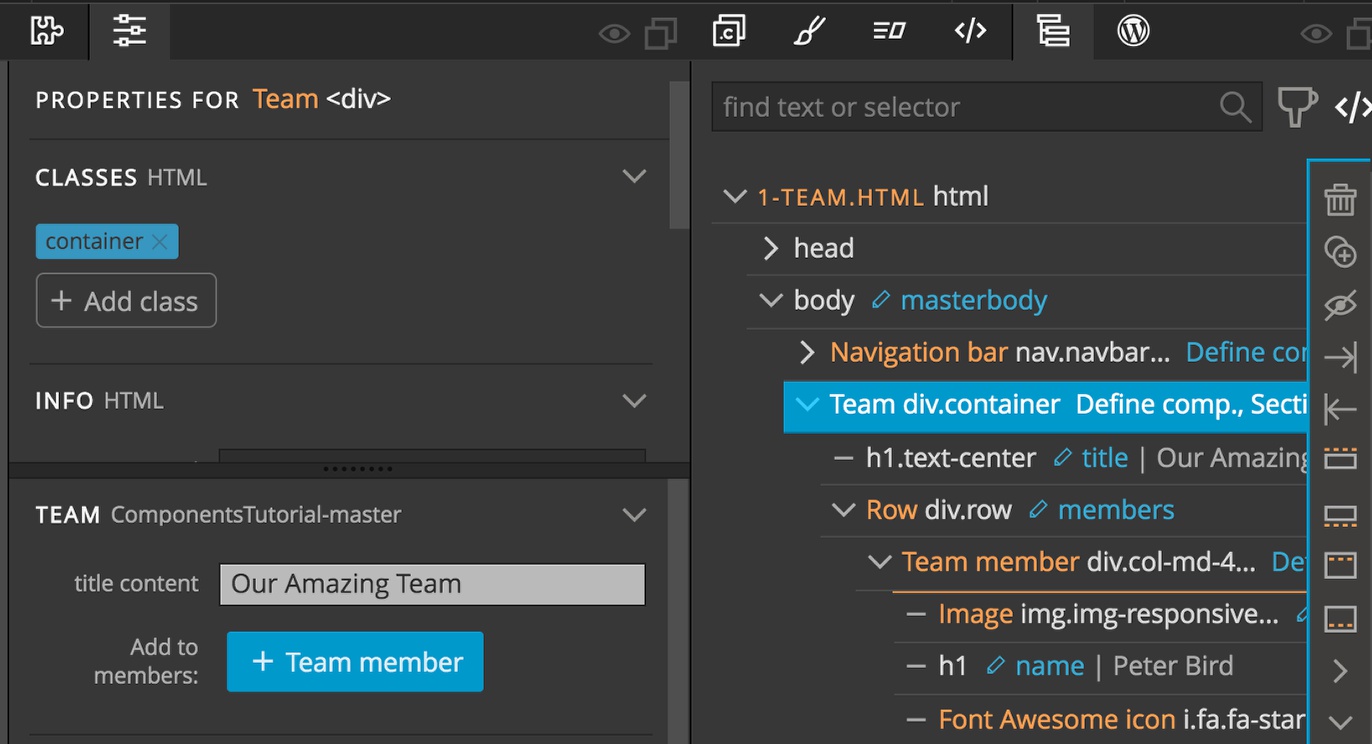The width and height of the screenshot is (1372, 744).
Task: Click Define comp link on Navigation bar row
Action: click(x=1247, y=353)
